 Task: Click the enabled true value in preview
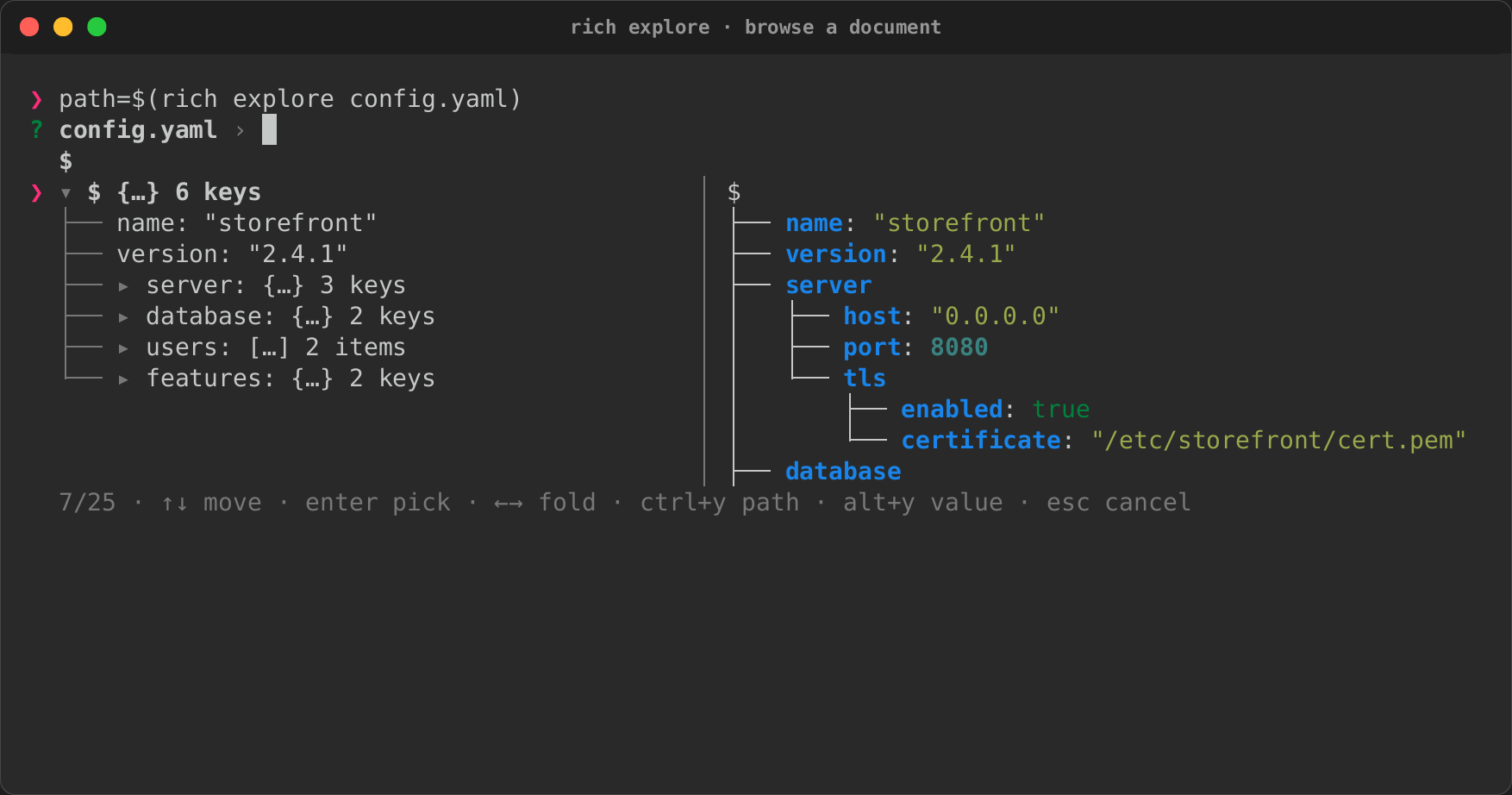point(1061,410)
